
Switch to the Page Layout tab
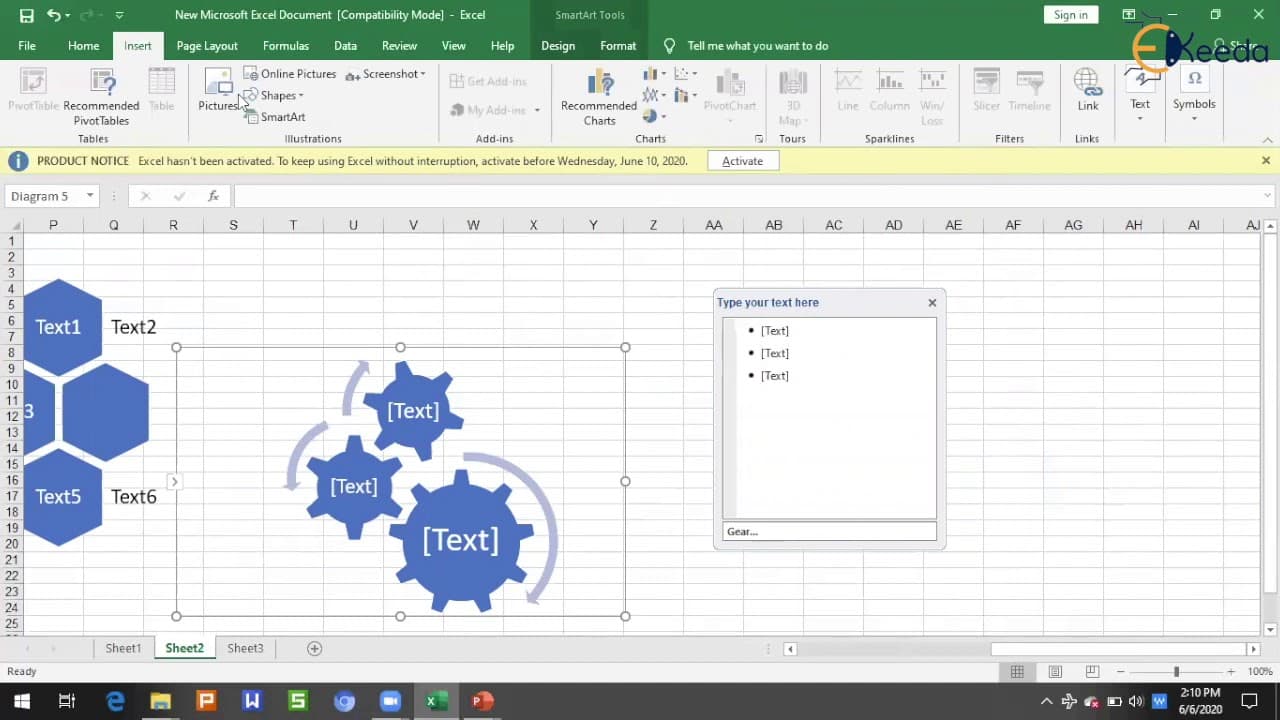click(207, 46)
